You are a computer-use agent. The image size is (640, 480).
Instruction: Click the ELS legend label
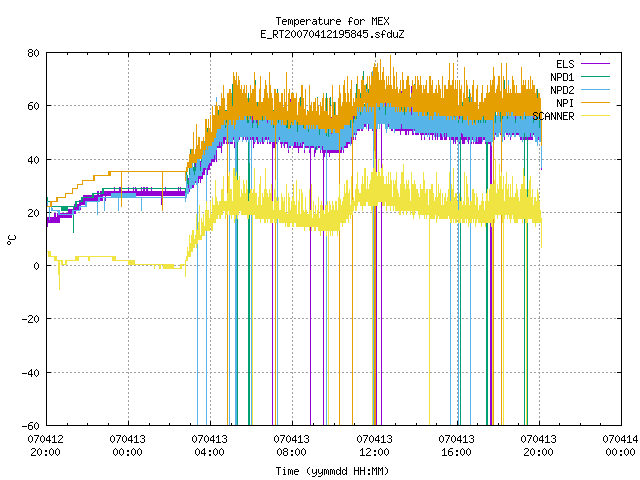tap(565, 64)
